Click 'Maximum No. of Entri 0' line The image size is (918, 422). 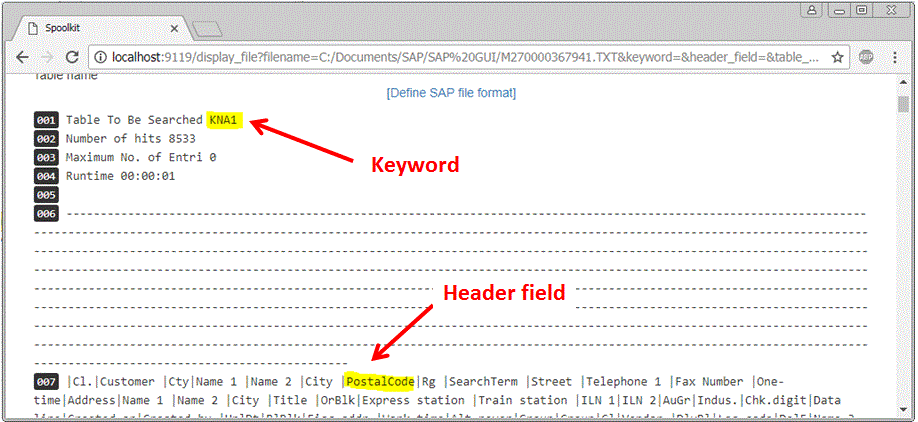pos(141,157)
